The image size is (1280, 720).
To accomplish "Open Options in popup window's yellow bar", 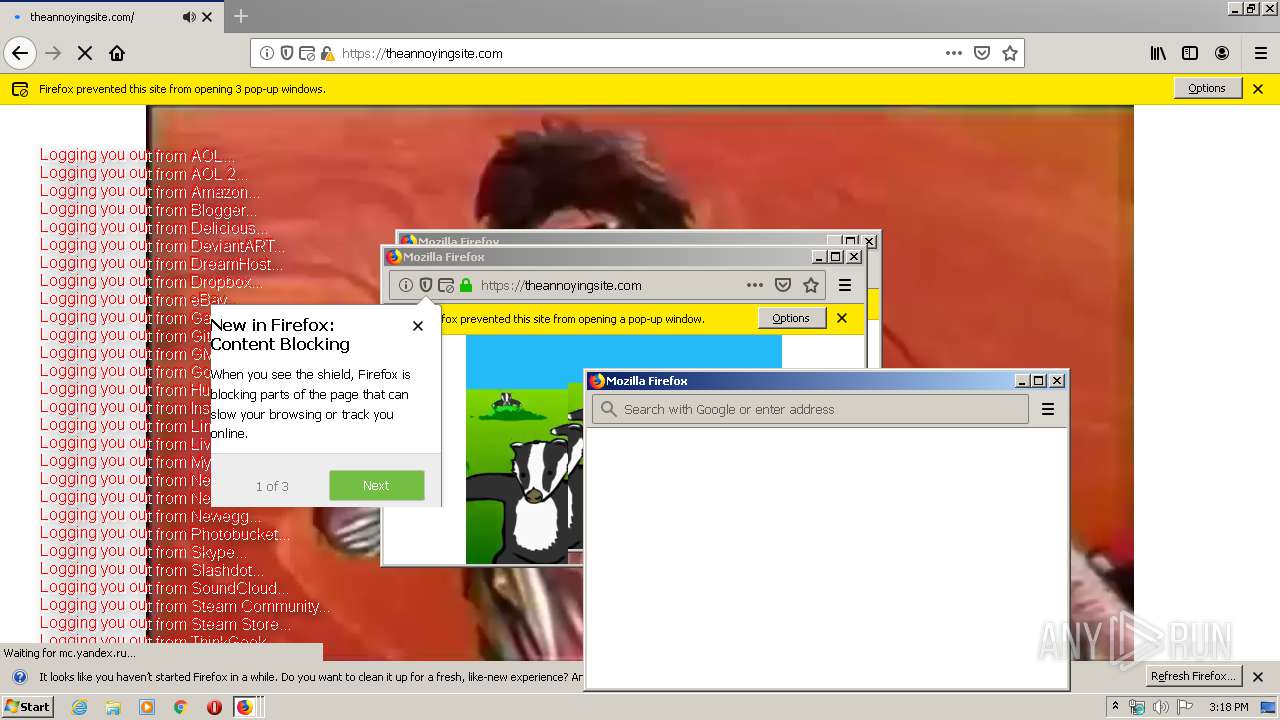I will [x=791, y=318].
